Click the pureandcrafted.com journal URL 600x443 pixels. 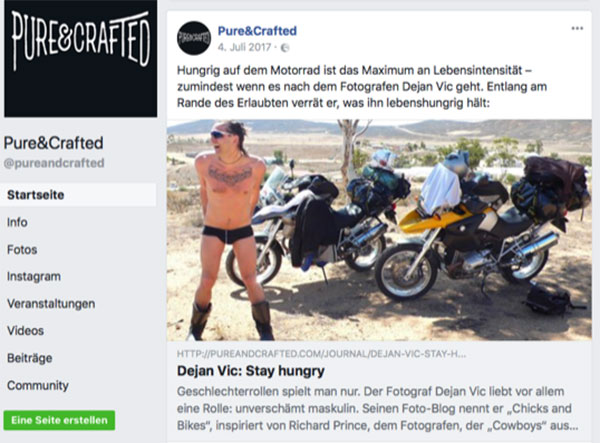[321, 354]
